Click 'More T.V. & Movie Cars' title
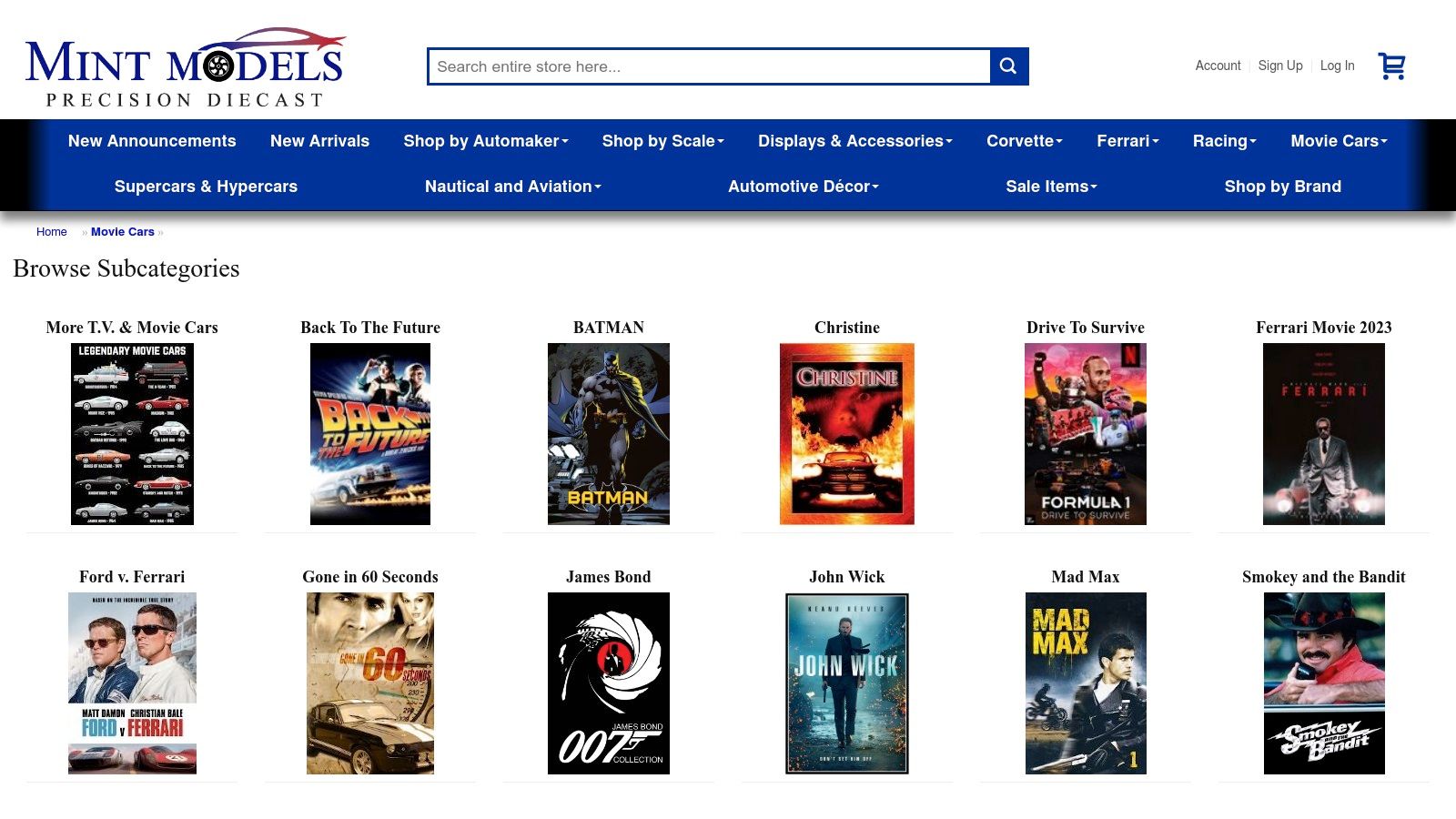 pos(132,328)
